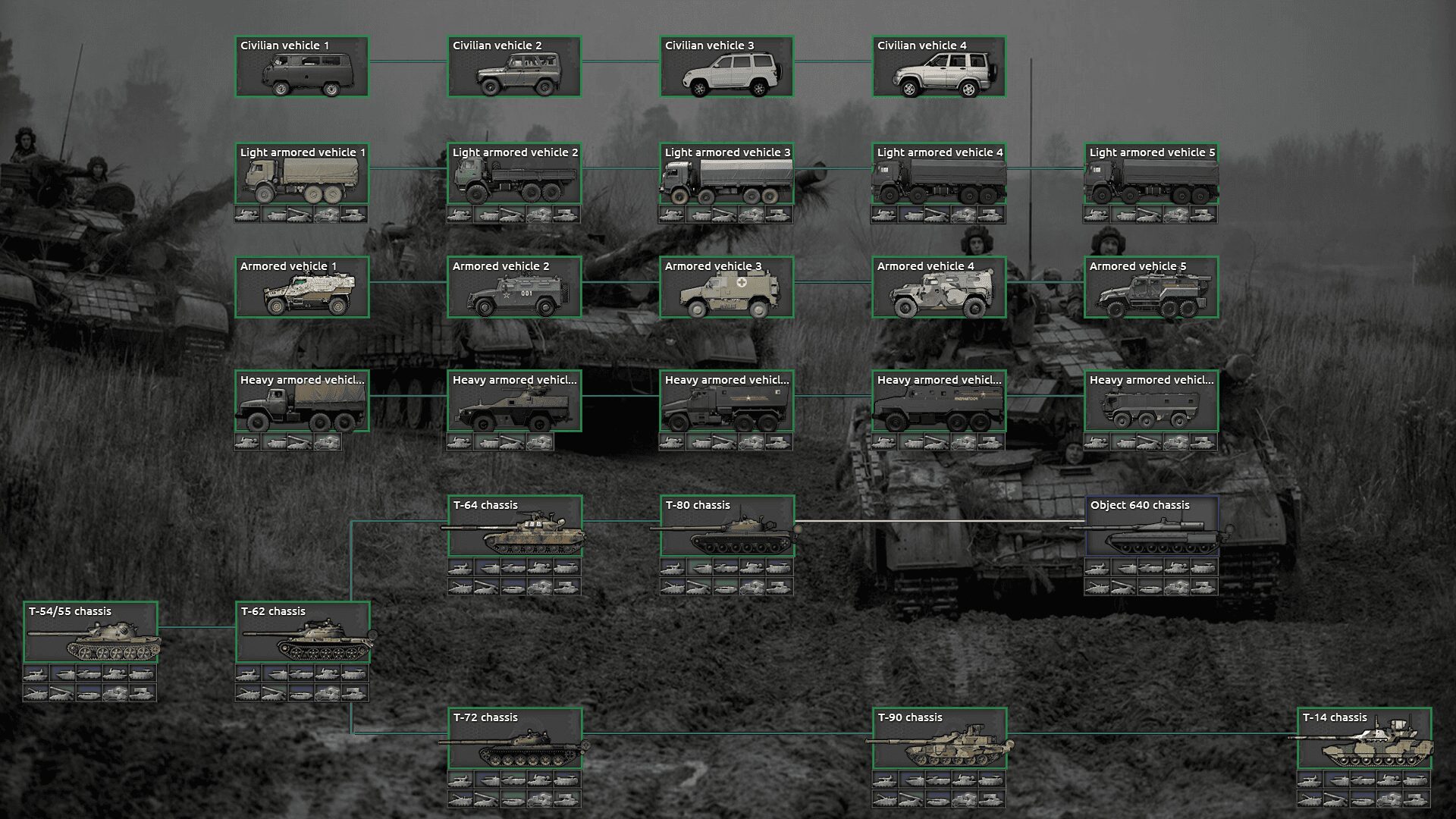
Task: Click first top-row variant icon under T-64 chassis
Action: click(460, 566)
